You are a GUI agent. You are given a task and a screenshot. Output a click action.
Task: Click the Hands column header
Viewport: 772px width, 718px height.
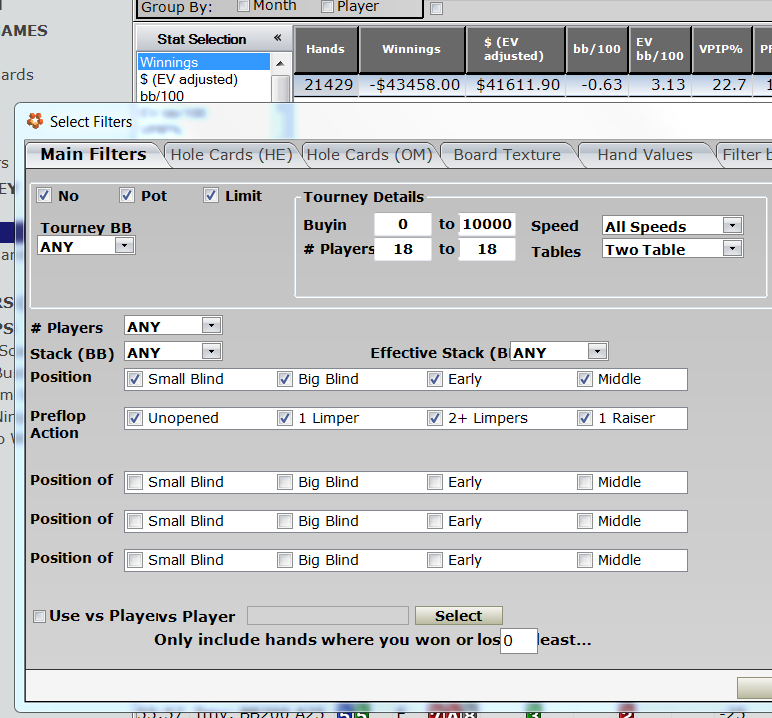[325, 49]
